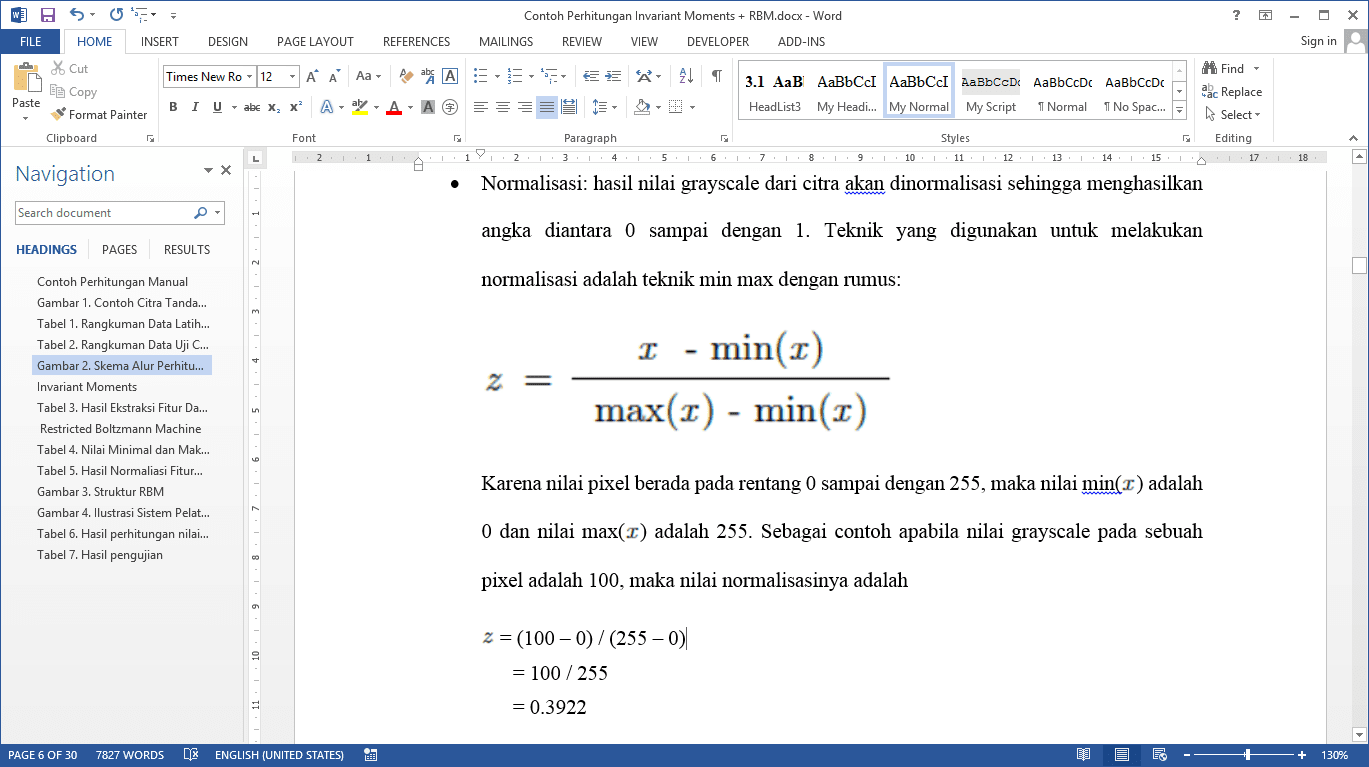Screen dimensions: 1369x767
Task: Click the Show/Hide paragraph marks icon
Action: coord(716,76)
